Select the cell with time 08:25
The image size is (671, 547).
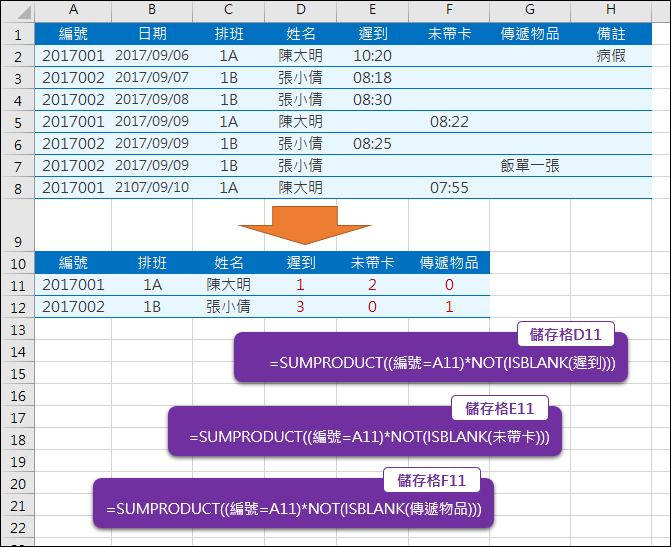point(373,144)
